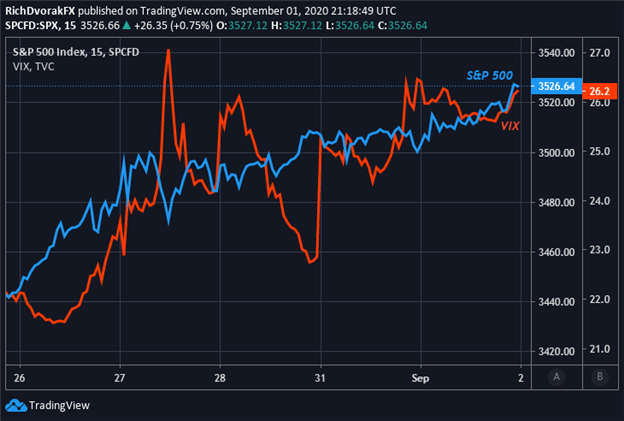Click date label 26 on time axis
This screenshot has height=421, width=624.
20,378
